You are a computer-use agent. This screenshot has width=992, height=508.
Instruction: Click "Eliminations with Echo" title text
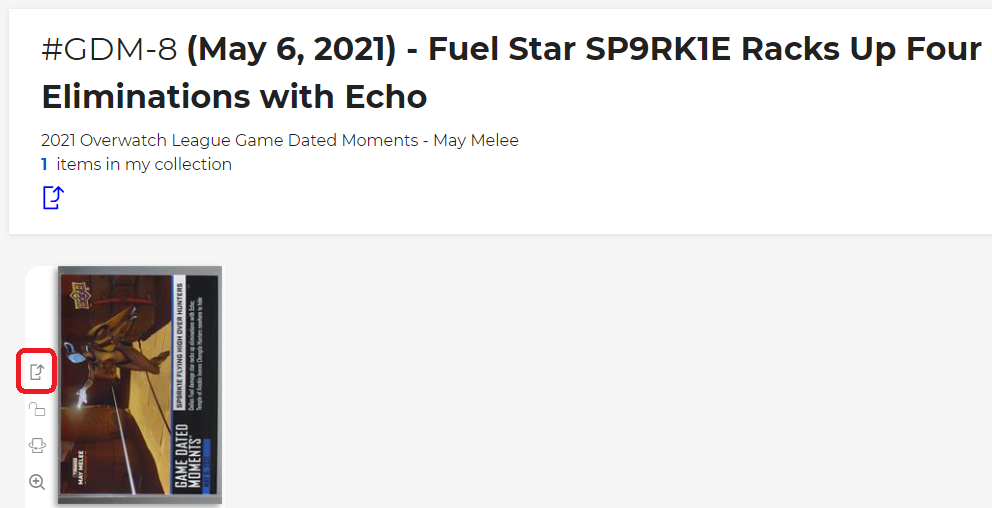click(x=234, y=96)
